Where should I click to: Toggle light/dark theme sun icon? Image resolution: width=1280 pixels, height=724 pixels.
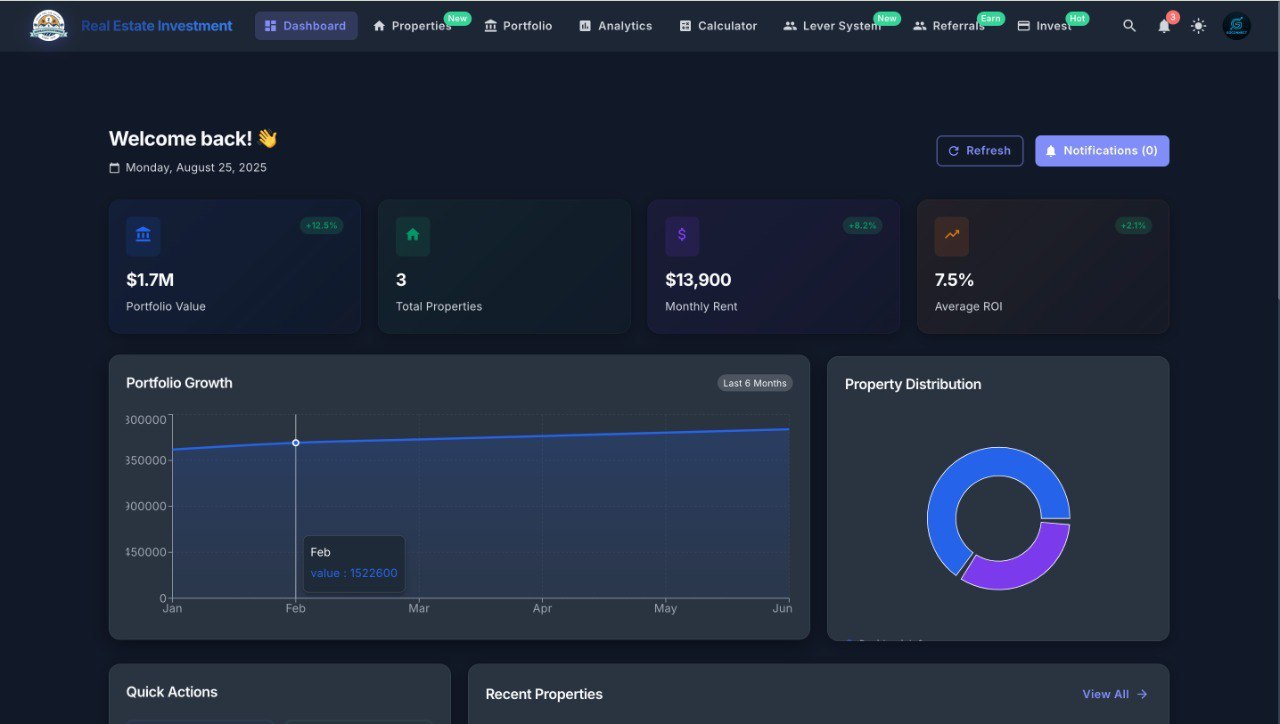point(1198,26)
